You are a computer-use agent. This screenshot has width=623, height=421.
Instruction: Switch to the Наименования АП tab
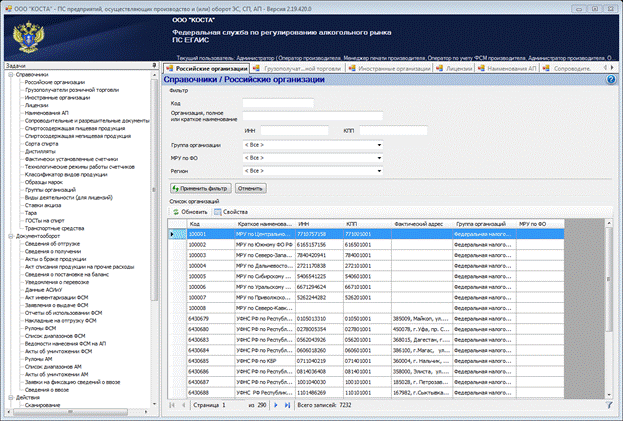point(507,68)
